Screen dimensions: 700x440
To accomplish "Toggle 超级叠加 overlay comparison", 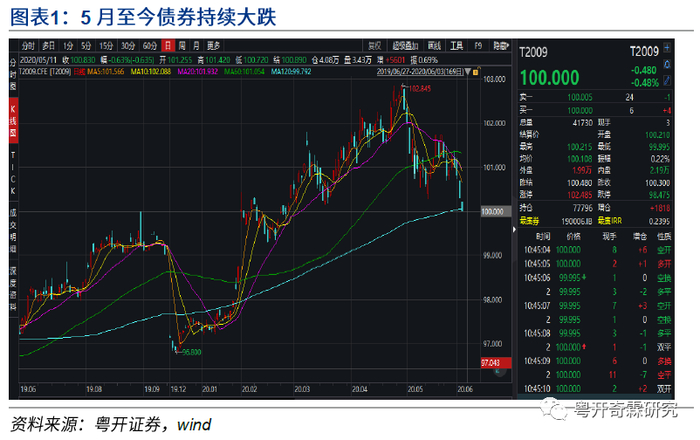I will (x=405, y=46).
